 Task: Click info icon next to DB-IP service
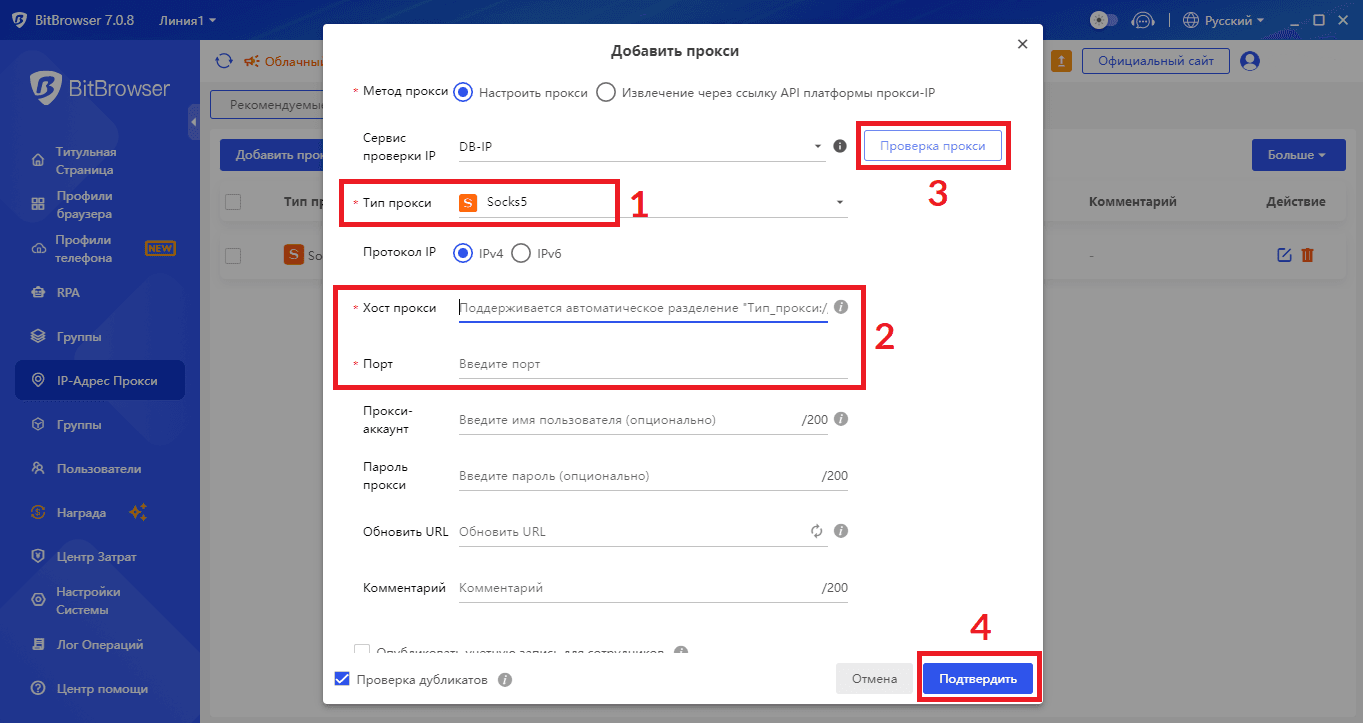840,146
